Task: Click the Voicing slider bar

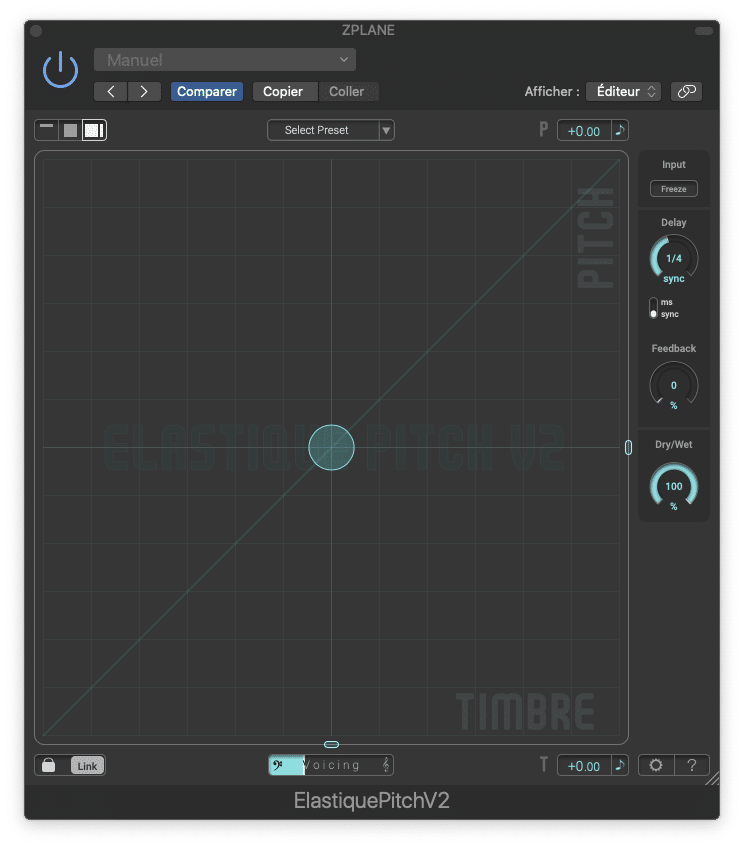Action: 331,765
